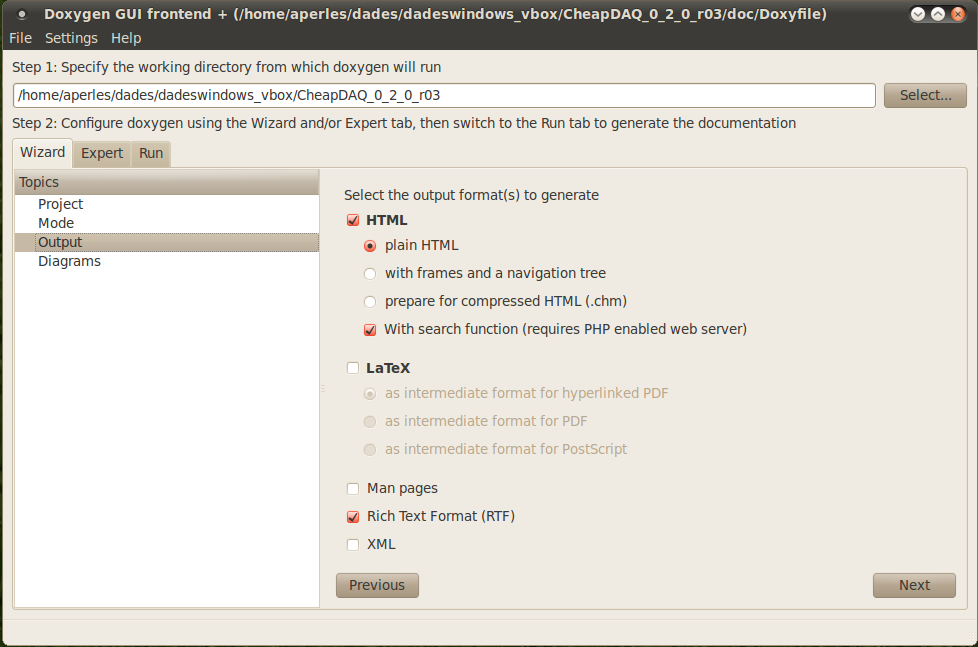The width and height of the screenshot is (978, 647).
Task: Switch to the Expert tab
Action: pyautogui.click(x=102, y=153)
